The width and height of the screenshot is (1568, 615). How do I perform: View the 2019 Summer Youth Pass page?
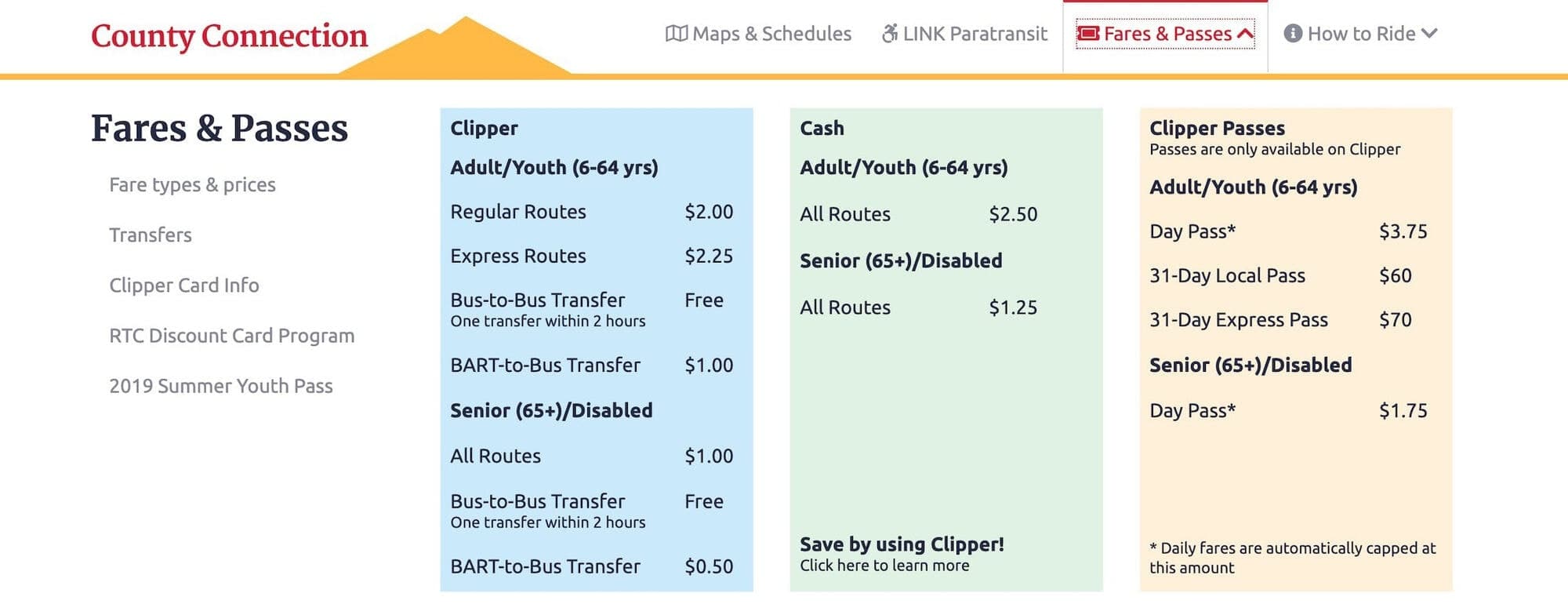(x=221, y=386)
